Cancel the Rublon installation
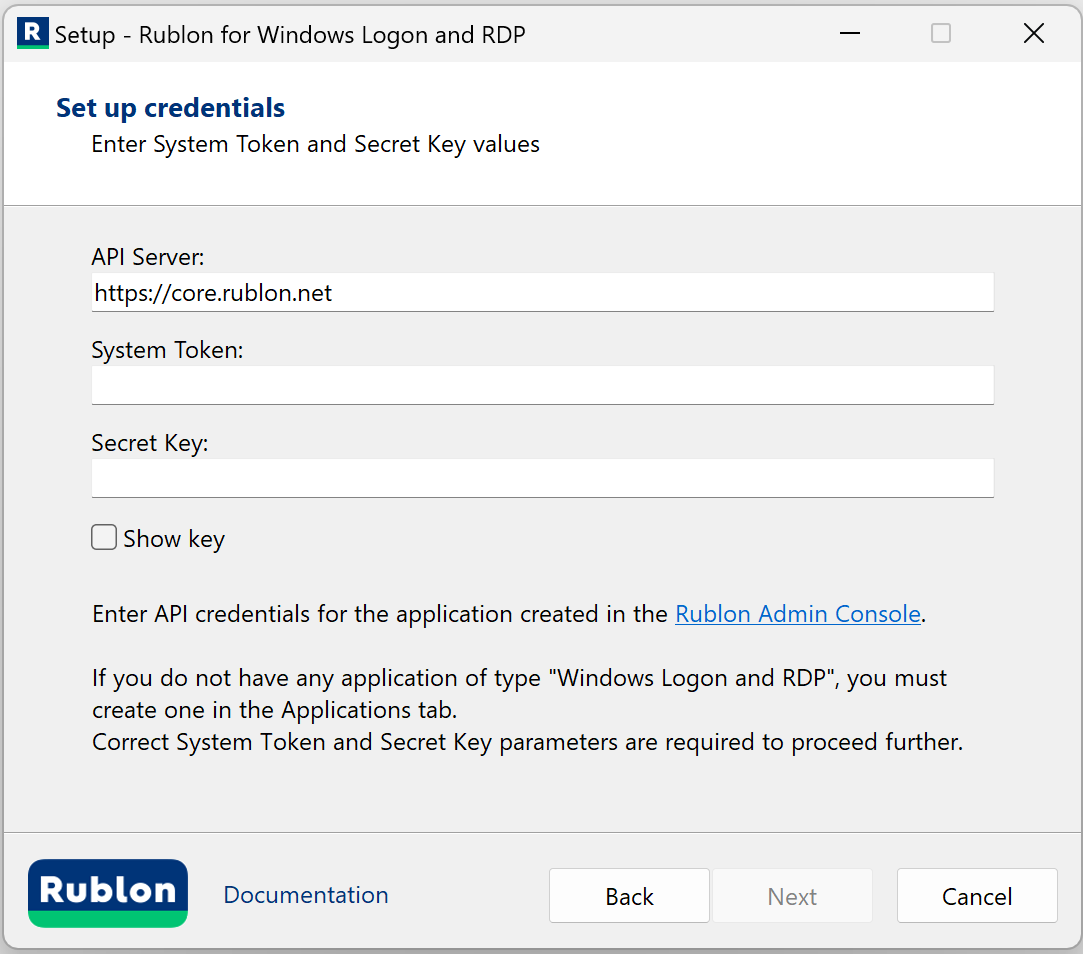Image resolution: width=1083 pixels, height=954 pixels. coord(977,896)
